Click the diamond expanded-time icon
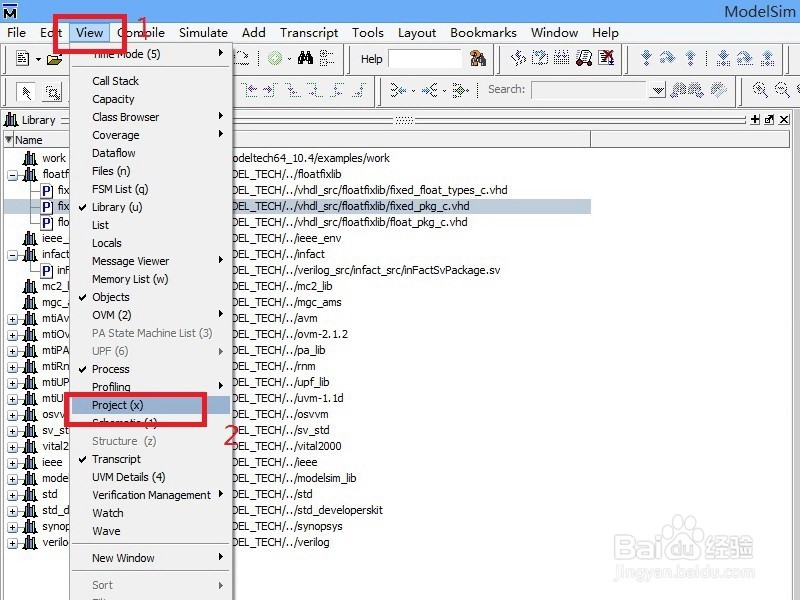 [x=460, y=91]
